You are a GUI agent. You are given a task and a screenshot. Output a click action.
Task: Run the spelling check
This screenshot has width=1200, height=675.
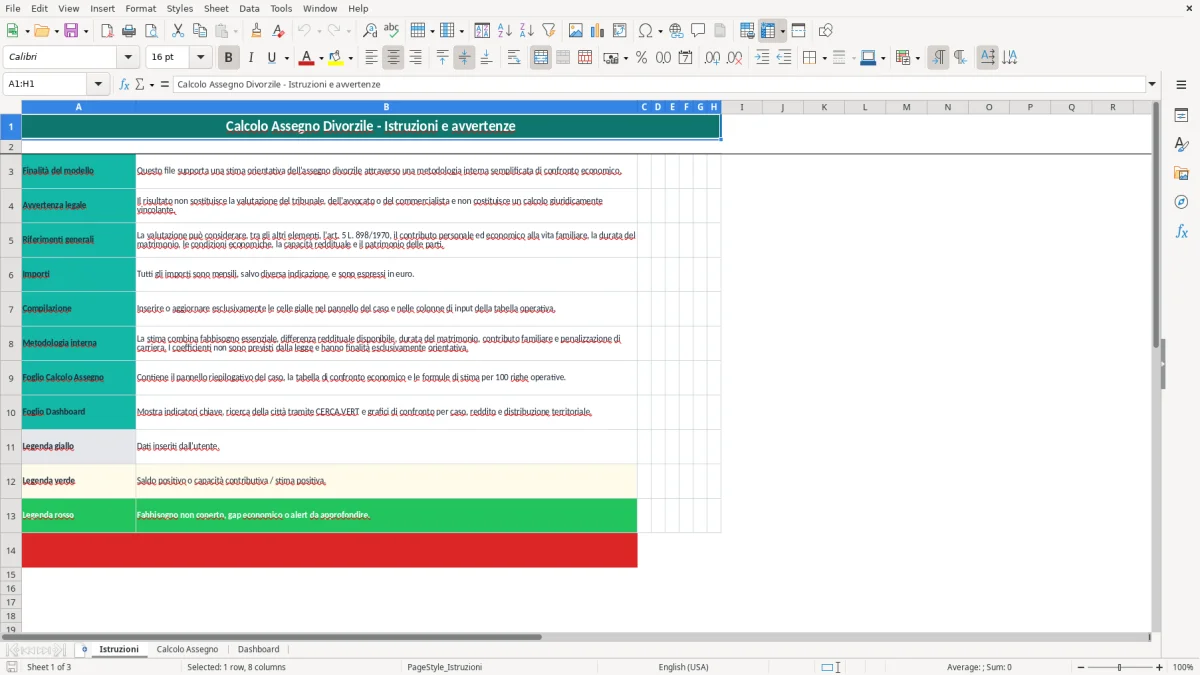[392, 31]
